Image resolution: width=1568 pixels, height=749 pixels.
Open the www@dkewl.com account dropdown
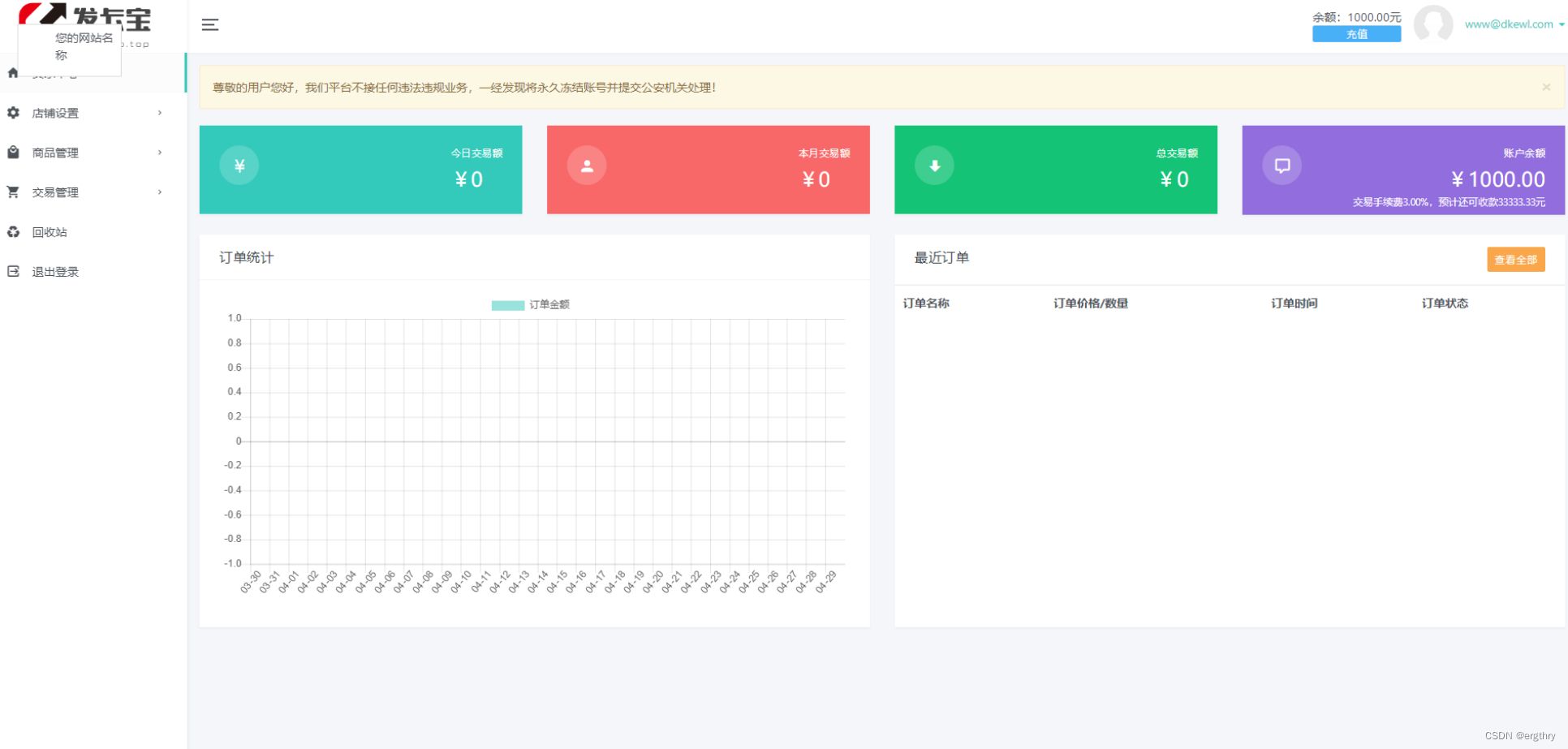(x=1510, y=24)
